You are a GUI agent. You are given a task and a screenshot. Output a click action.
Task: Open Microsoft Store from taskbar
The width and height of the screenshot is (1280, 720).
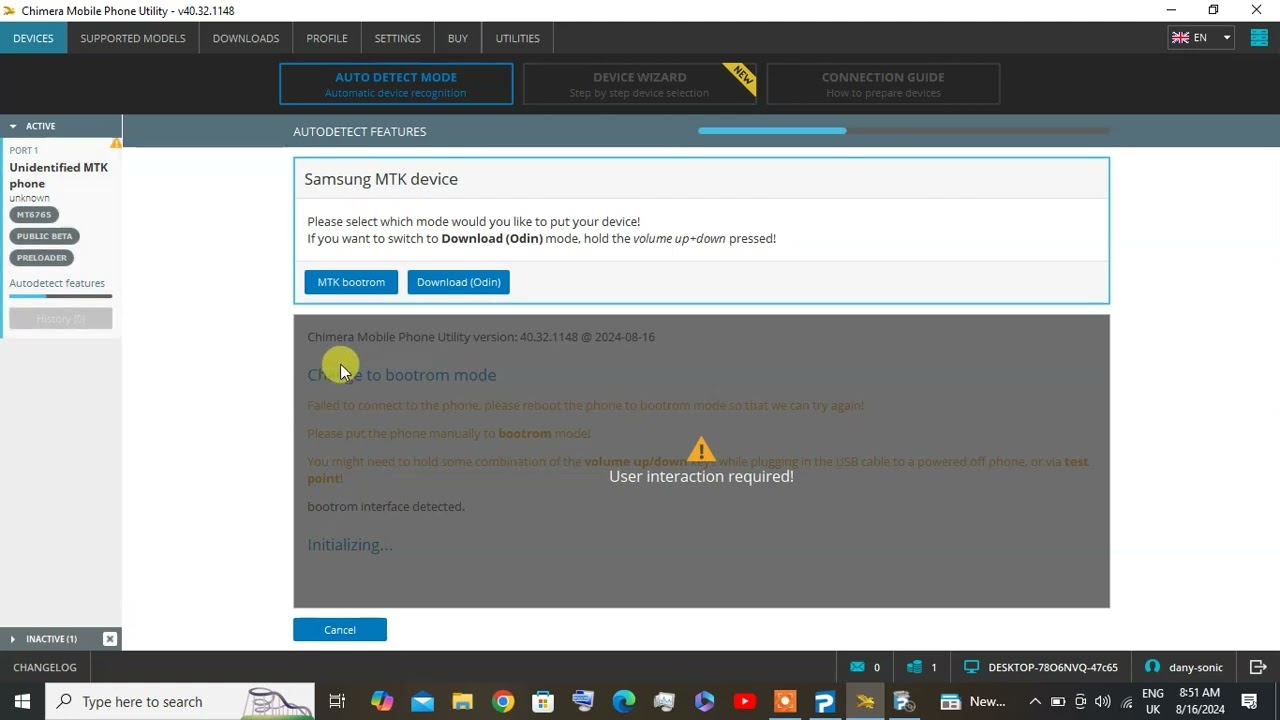click(x=543, y=701)
